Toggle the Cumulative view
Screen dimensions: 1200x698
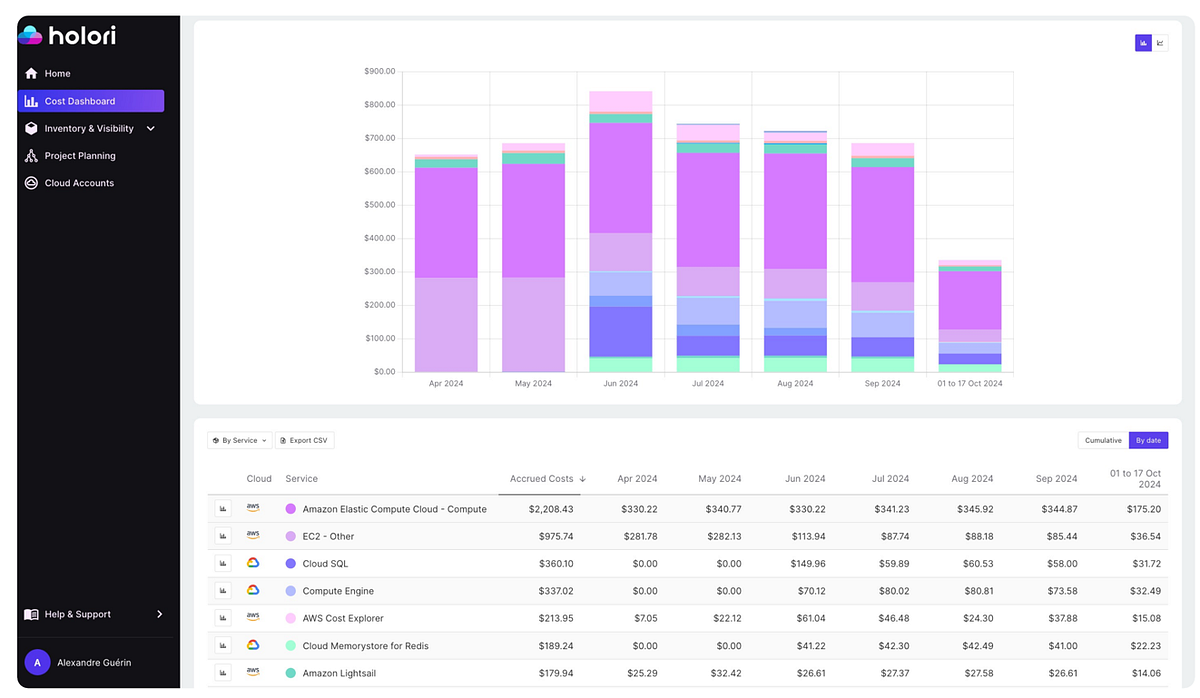[x=1103, y=440]
